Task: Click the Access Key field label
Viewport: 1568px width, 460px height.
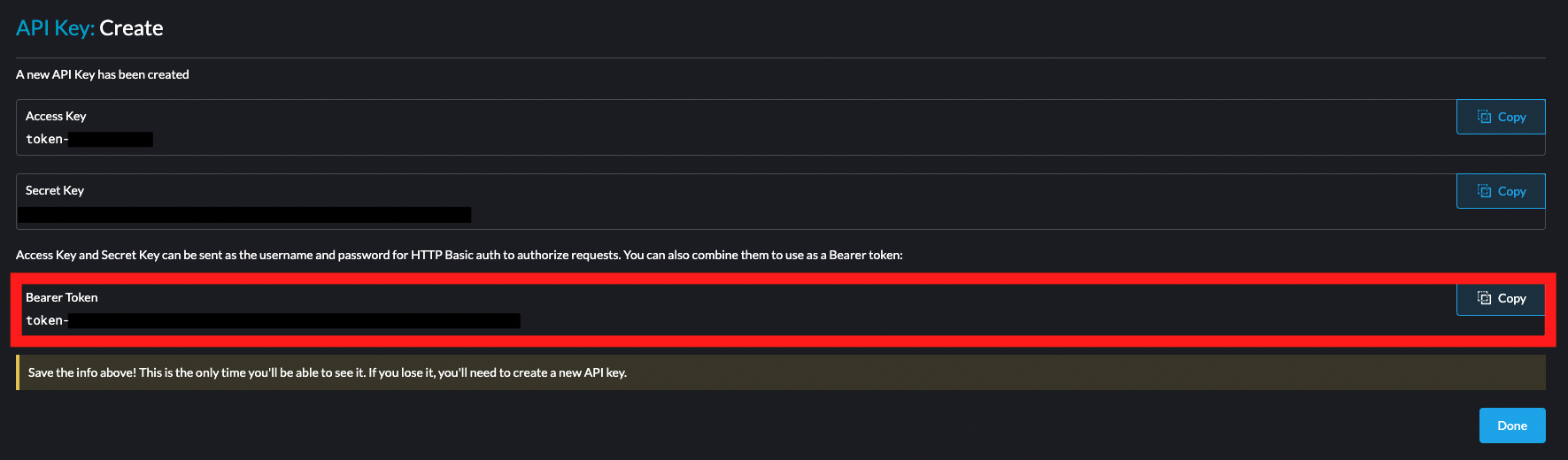Action: click(x=56, y=116)
